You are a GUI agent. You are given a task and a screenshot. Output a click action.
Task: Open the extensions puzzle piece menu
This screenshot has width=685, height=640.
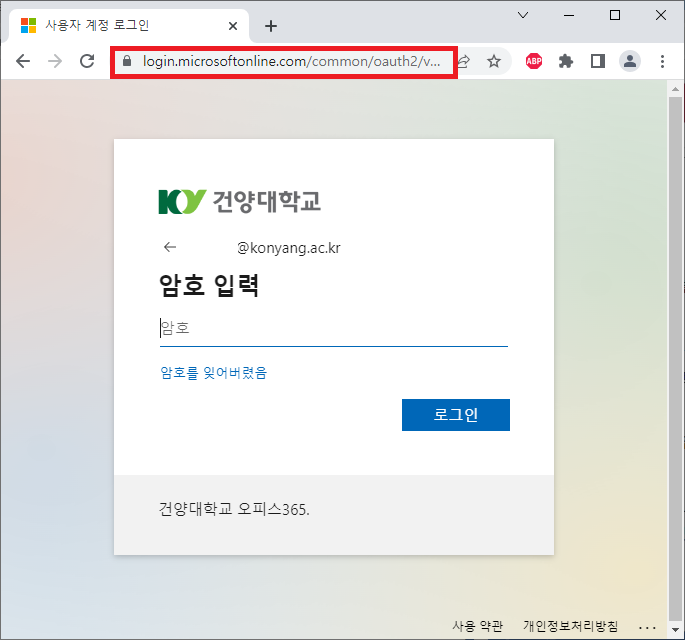coord(566,61)
